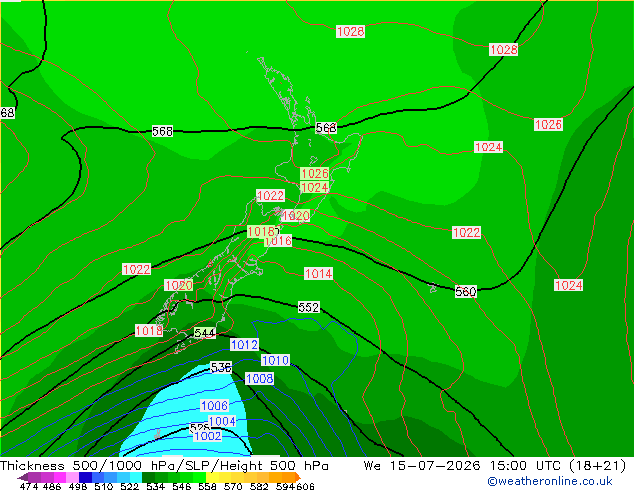The image size is (634, 490).
Task: Select the blue 1012 pressure label
Action: (245, 344)
